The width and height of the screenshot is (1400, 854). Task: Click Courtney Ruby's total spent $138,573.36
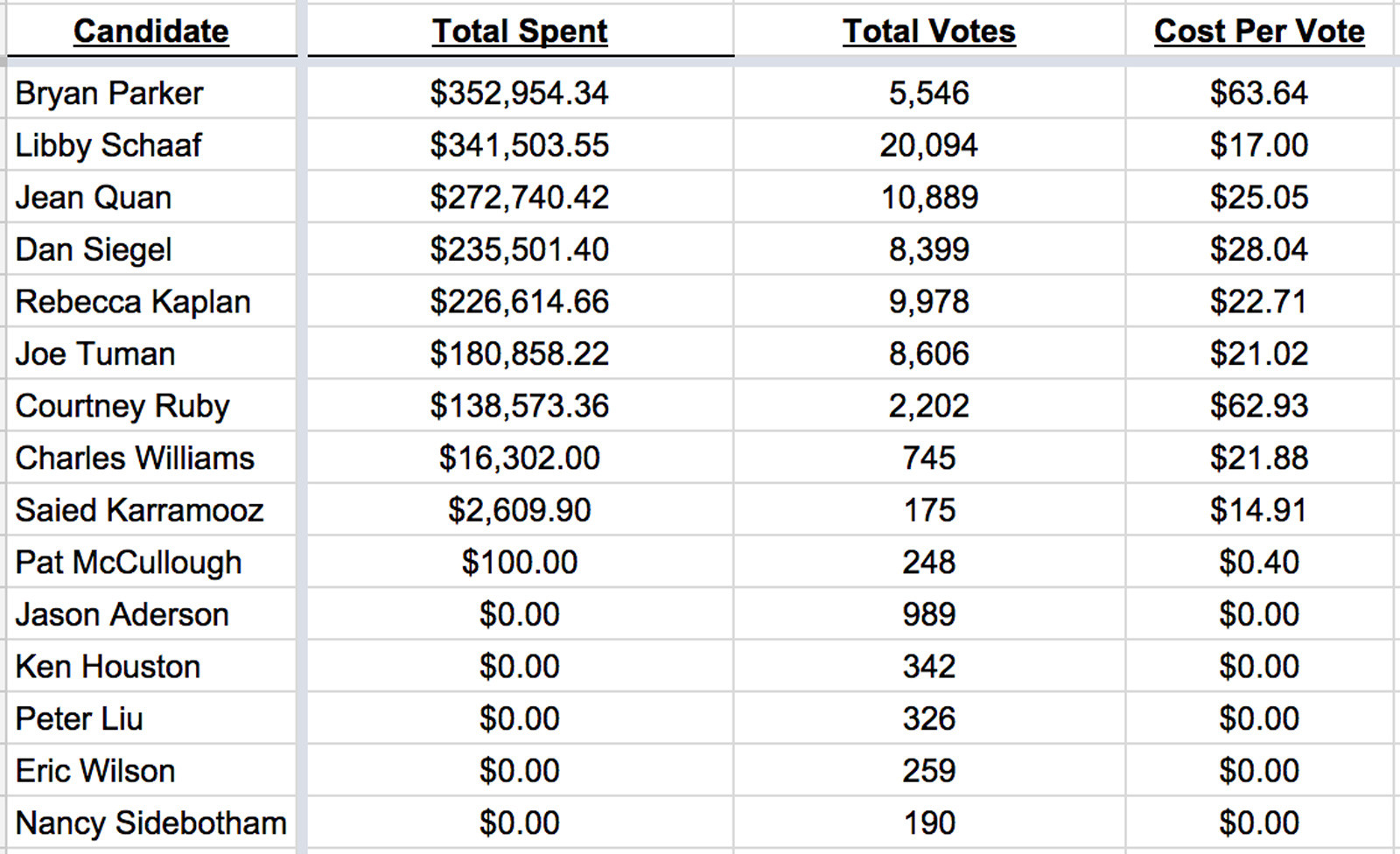click(520, 406)
